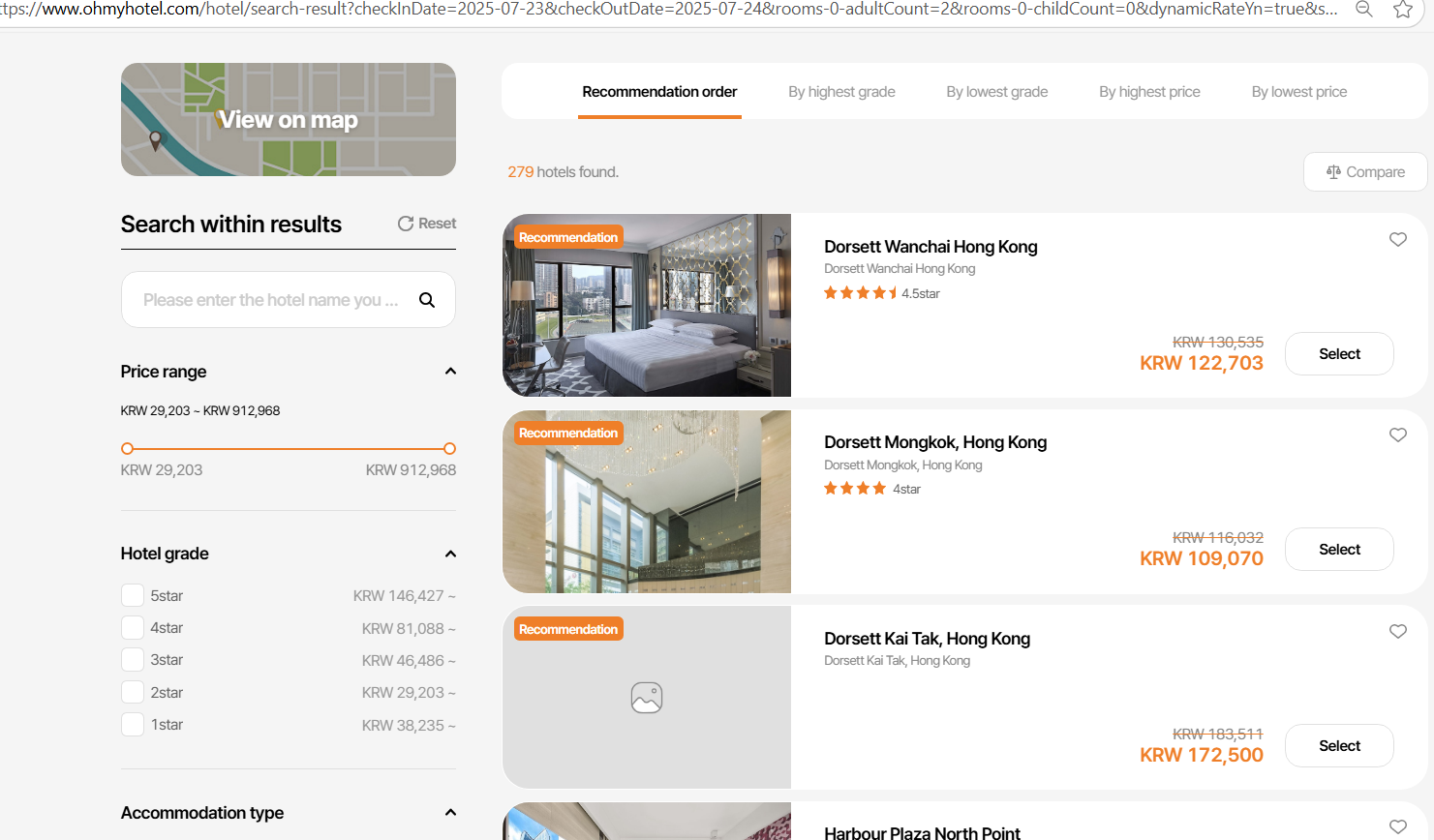Click the KRW 912,968 maximum price label
The height and width of the screenshot is (840, 1434).
[411, 470]
